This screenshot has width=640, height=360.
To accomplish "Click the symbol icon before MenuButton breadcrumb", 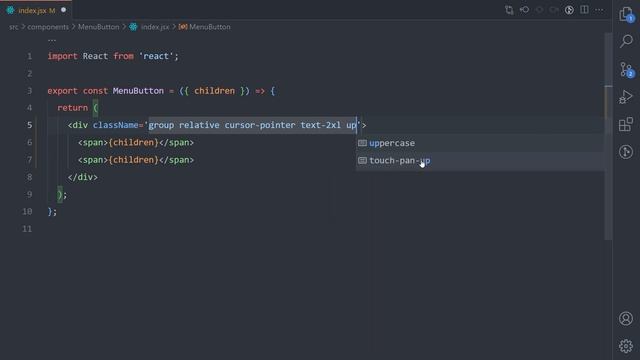I will (x=183, y=27).
